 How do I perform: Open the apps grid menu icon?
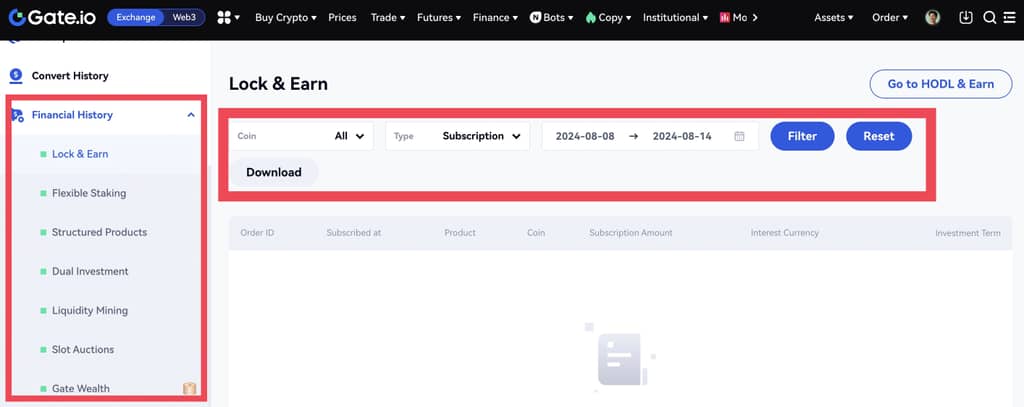click(x=224, y=17)
